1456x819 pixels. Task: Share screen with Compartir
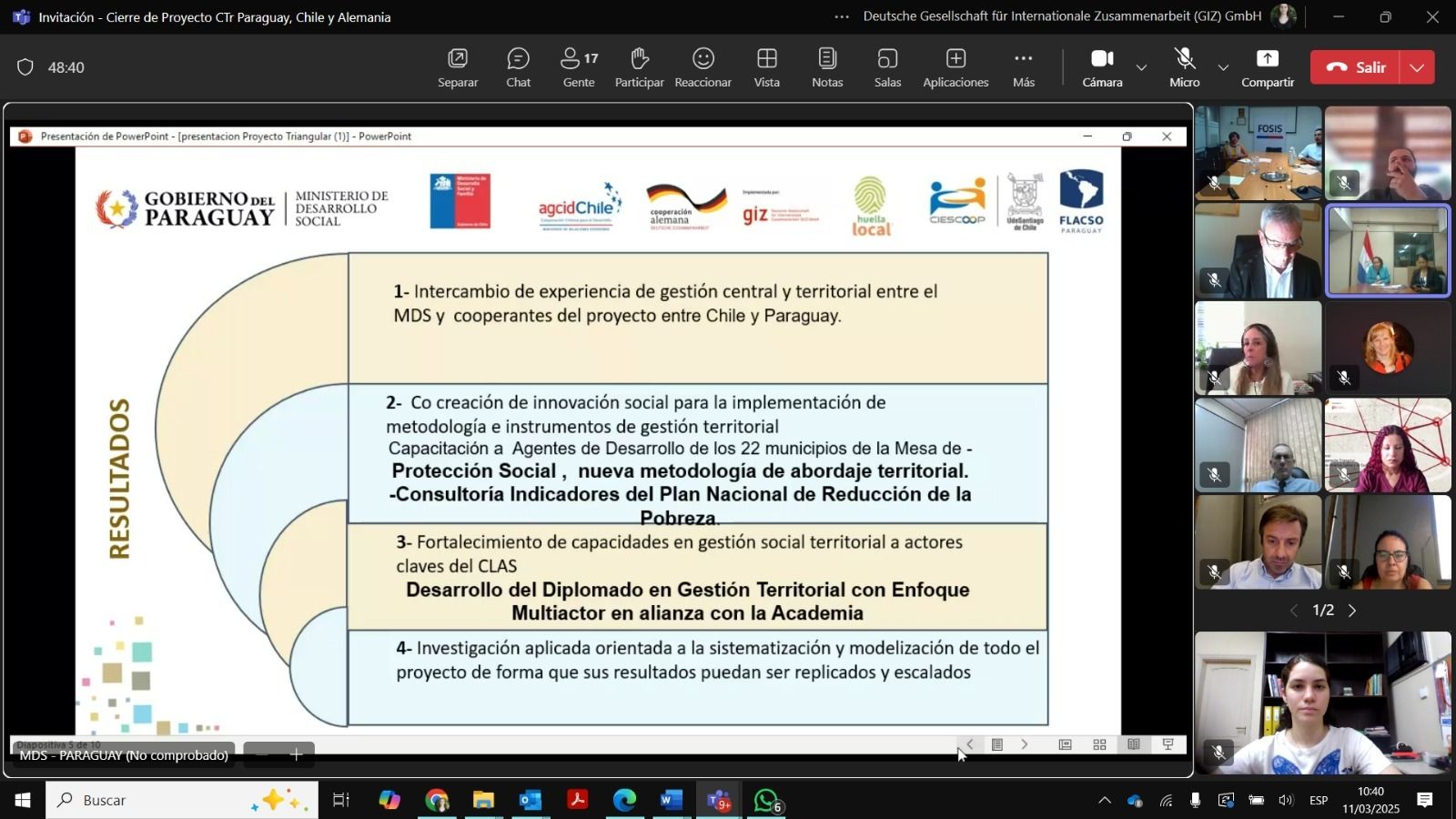[1268, 68]
